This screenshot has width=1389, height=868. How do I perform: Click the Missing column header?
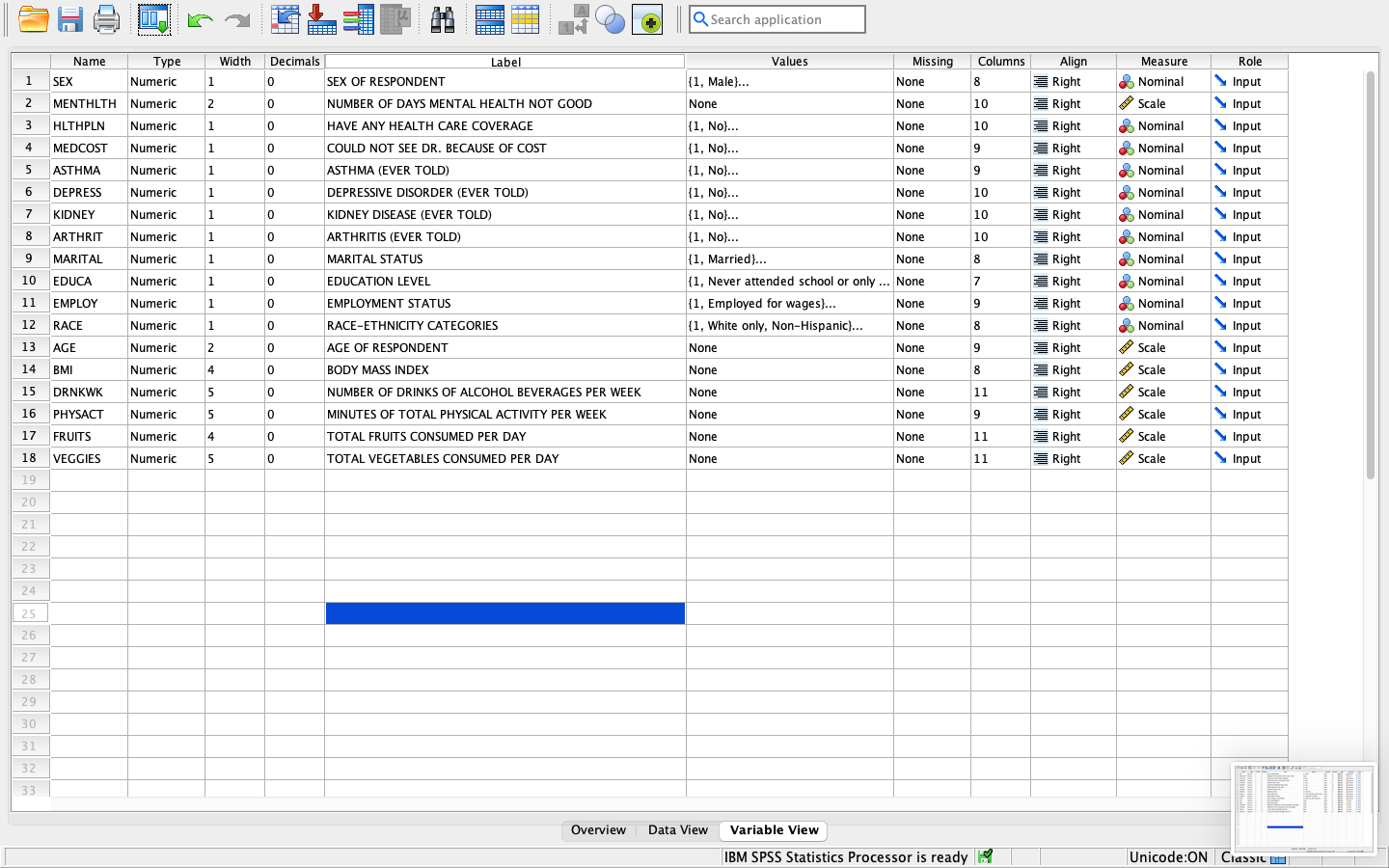(x=932, y=62)
